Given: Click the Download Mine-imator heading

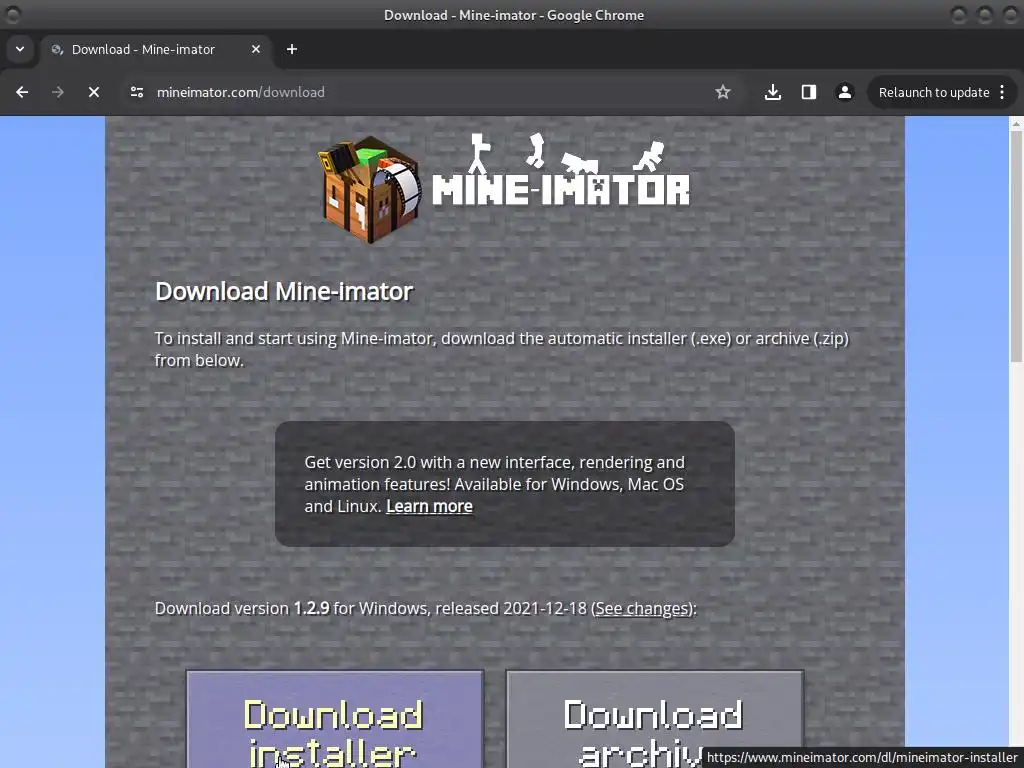Looking at the screenshot, I should (x=284, y=291).
